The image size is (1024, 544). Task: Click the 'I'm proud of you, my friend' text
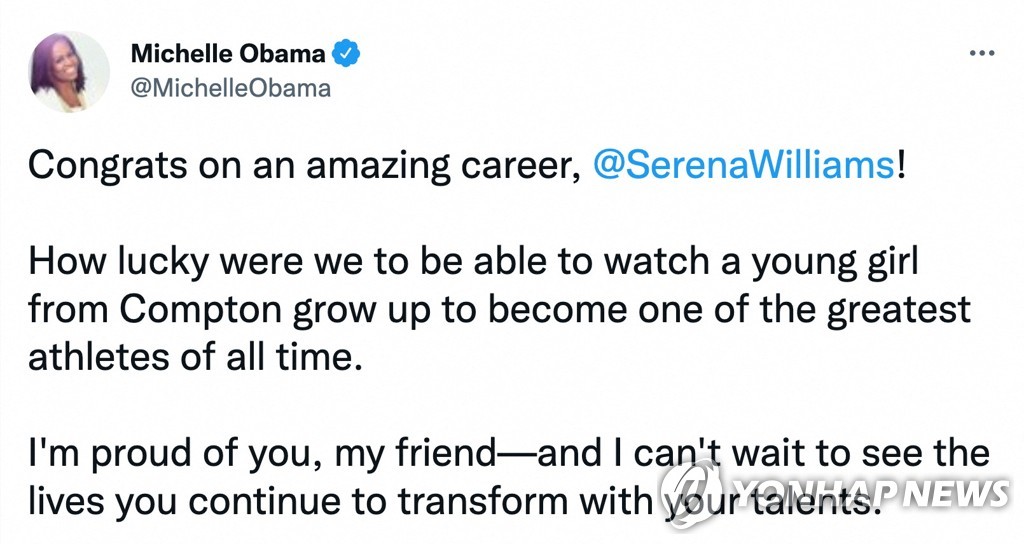point(262,455)
